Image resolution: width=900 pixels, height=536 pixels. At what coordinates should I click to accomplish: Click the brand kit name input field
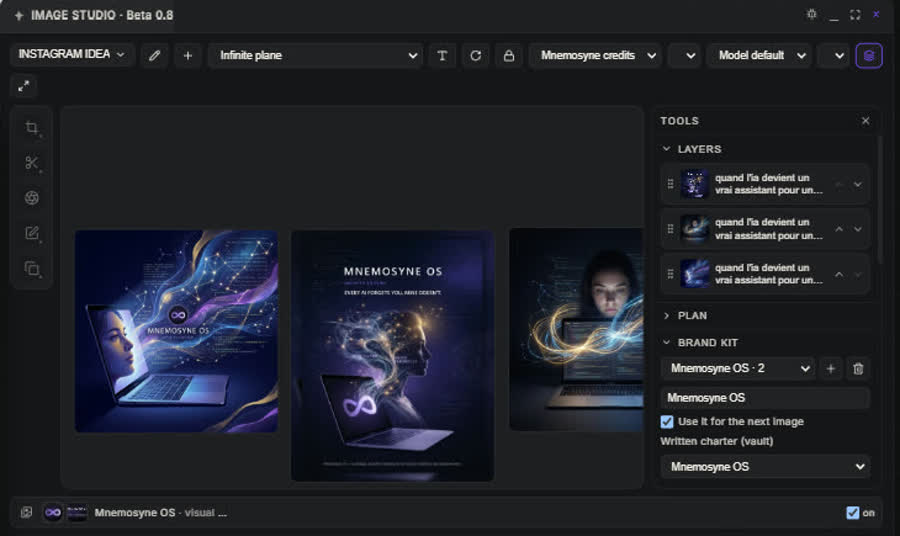[765, 398]
